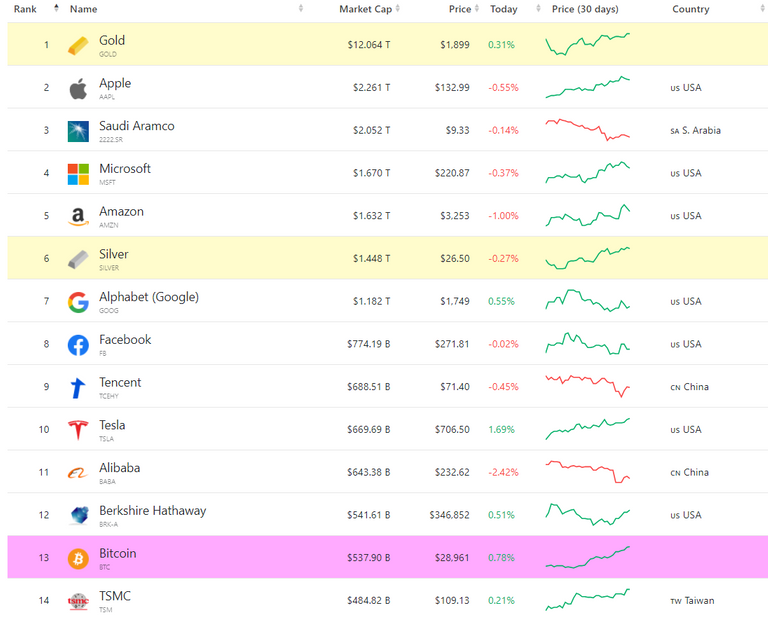Click the TSMC logo icon
The height and width of the screenshot is (619, 768).
tap(78, 601)
